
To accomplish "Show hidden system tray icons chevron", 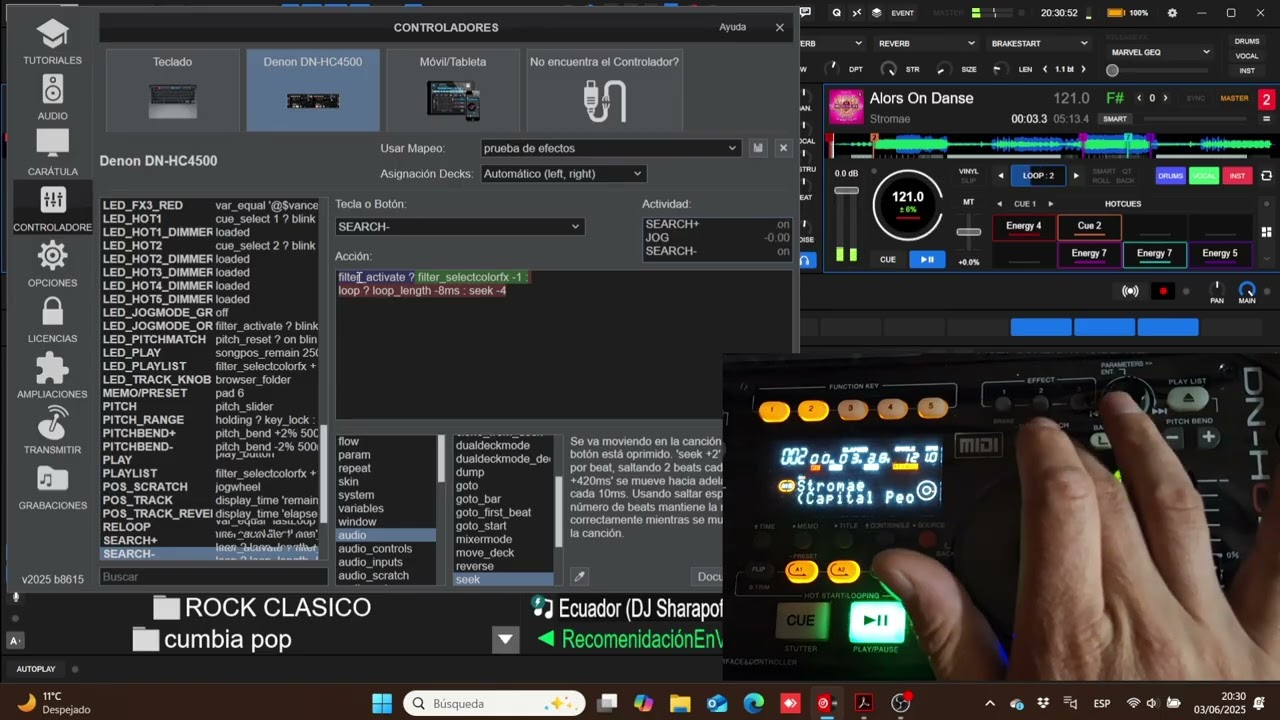I will (x=990, y=703).
